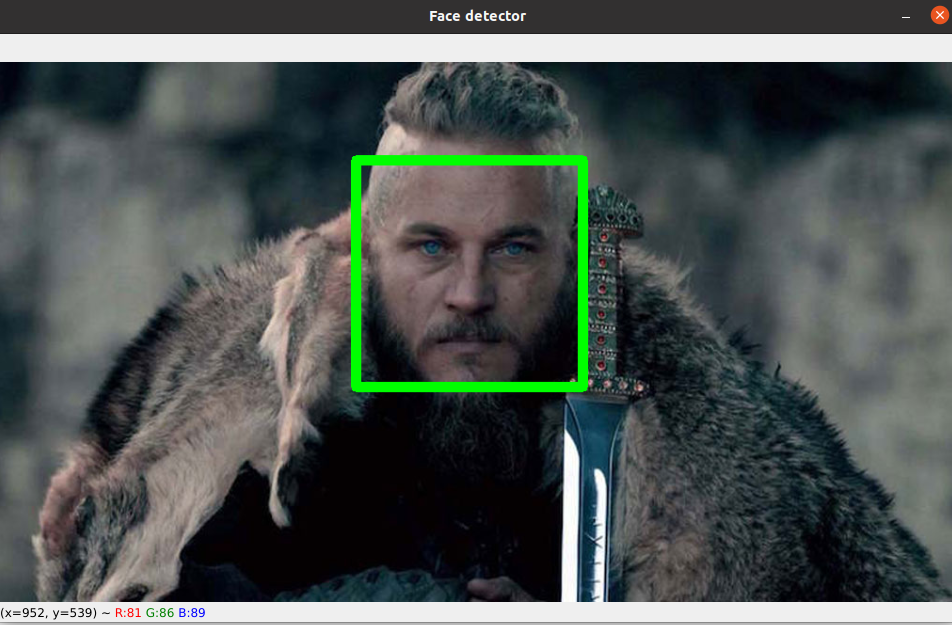Click the fur cloak on the left shoulder

coord(200,400)
